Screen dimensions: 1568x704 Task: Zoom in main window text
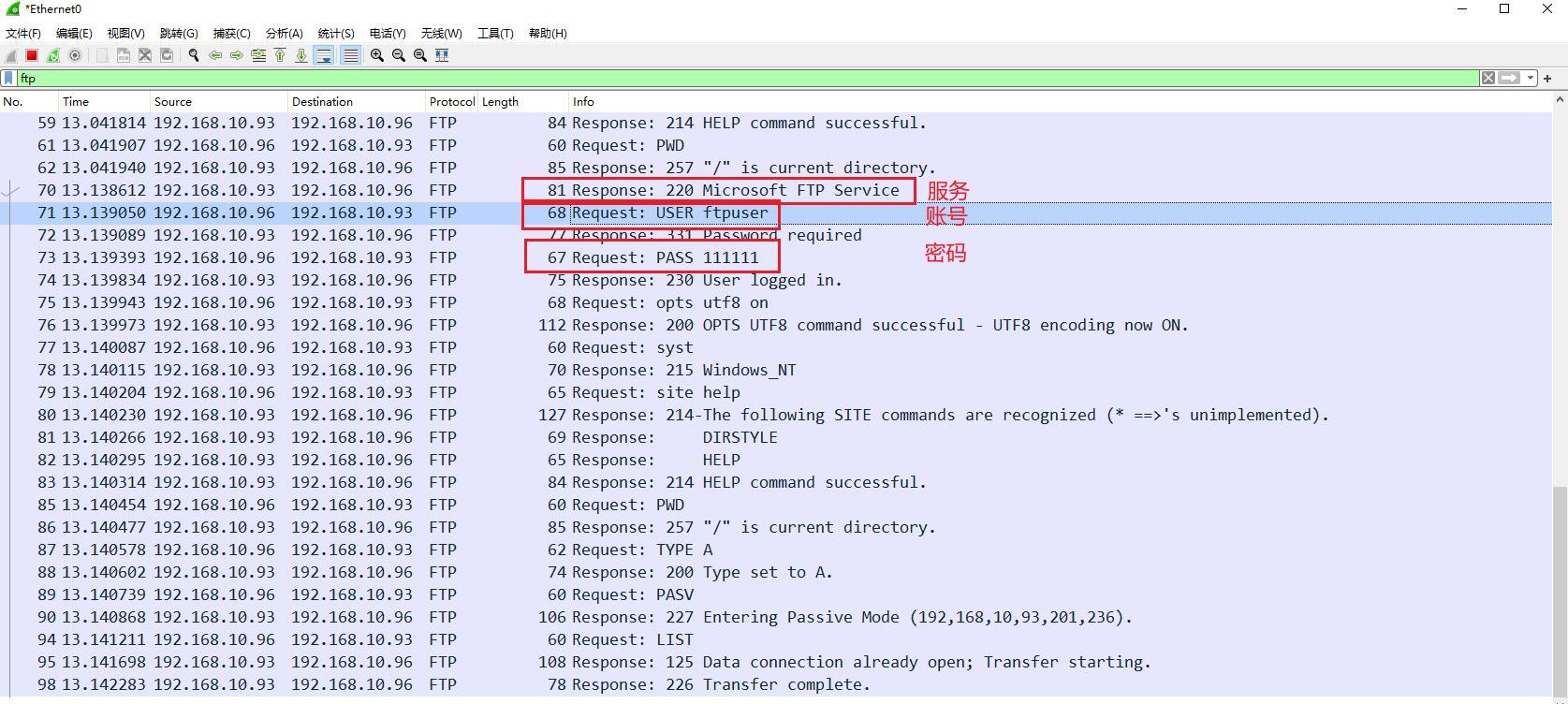tap(377, 55)
